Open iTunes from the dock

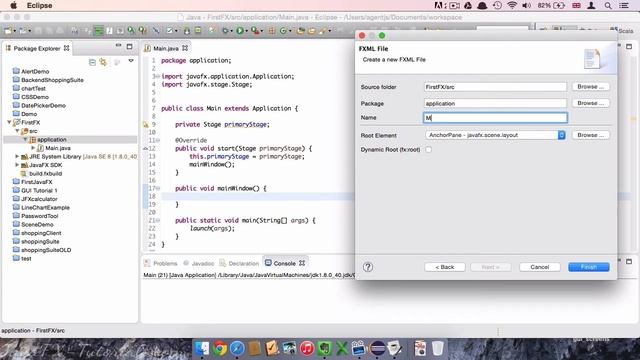307,349
